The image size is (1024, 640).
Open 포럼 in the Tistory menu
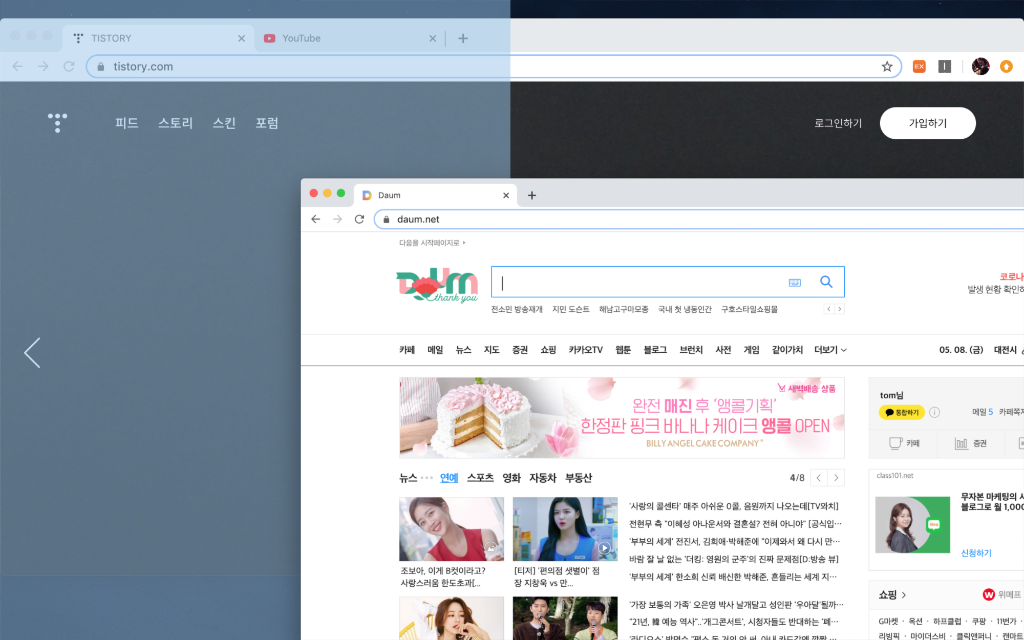[x=267, y=123]
